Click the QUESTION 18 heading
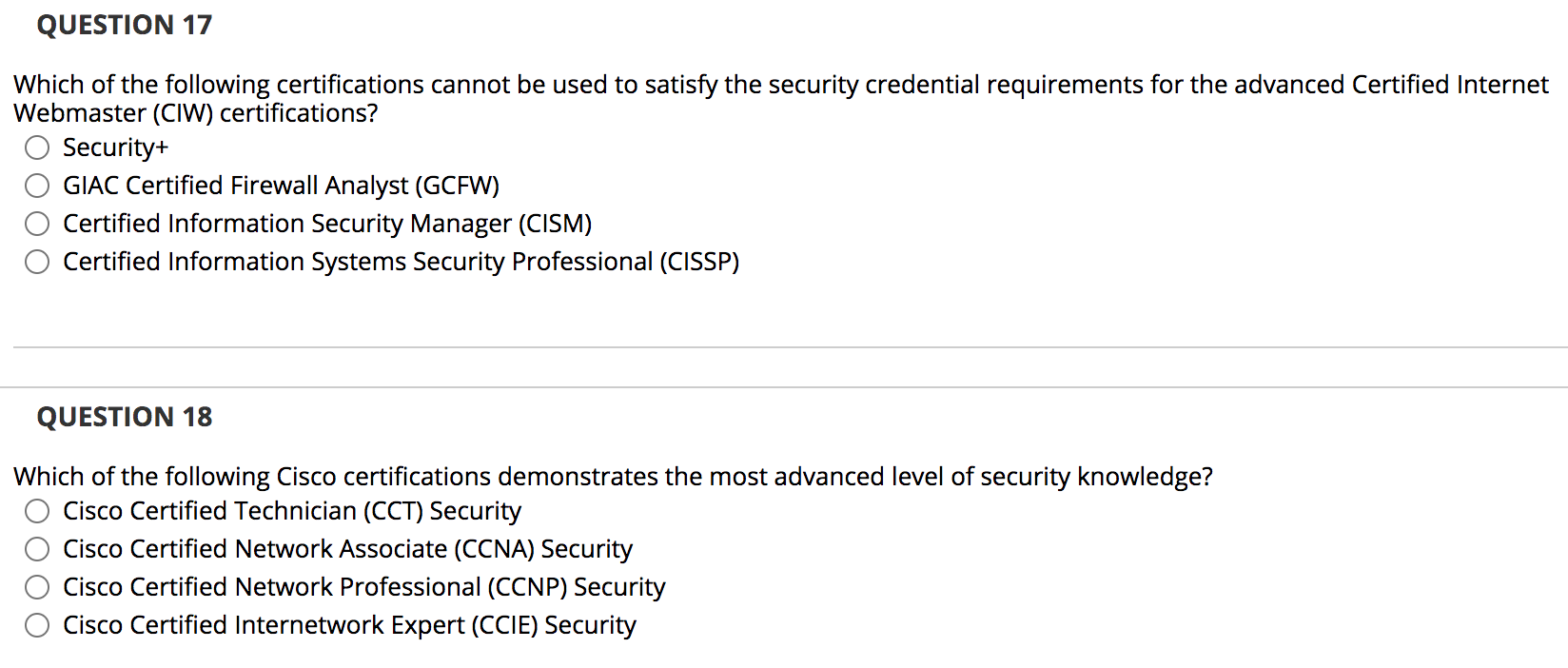The height and width of the screenshot is (668, 1568). [125, 416]
